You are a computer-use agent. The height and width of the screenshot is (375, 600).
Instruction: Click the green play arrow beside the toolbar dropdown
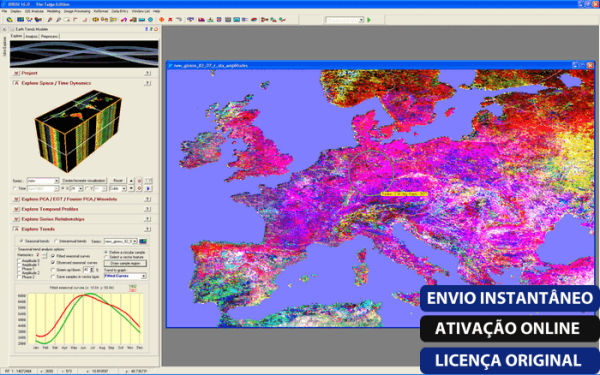pos(369,20)
